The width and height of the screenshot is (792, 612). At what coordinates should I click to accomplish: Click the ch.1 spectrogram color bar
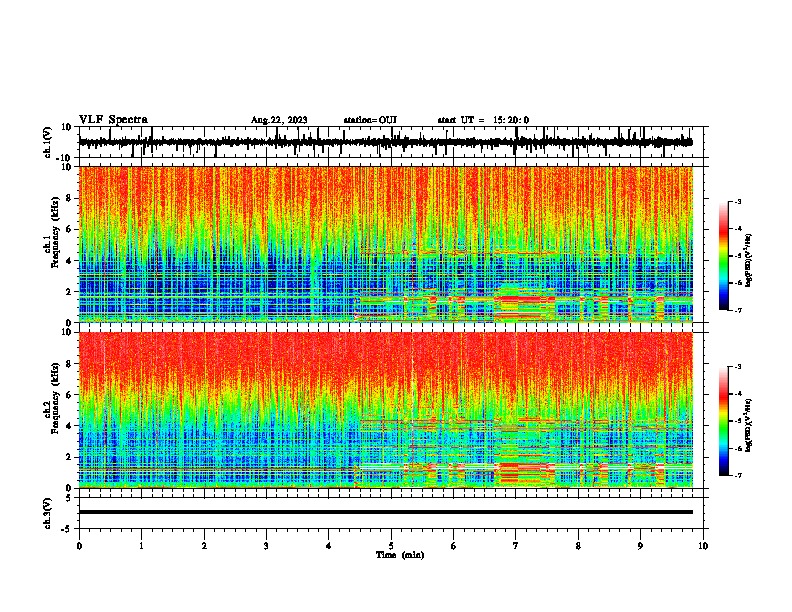pos(724,256)
